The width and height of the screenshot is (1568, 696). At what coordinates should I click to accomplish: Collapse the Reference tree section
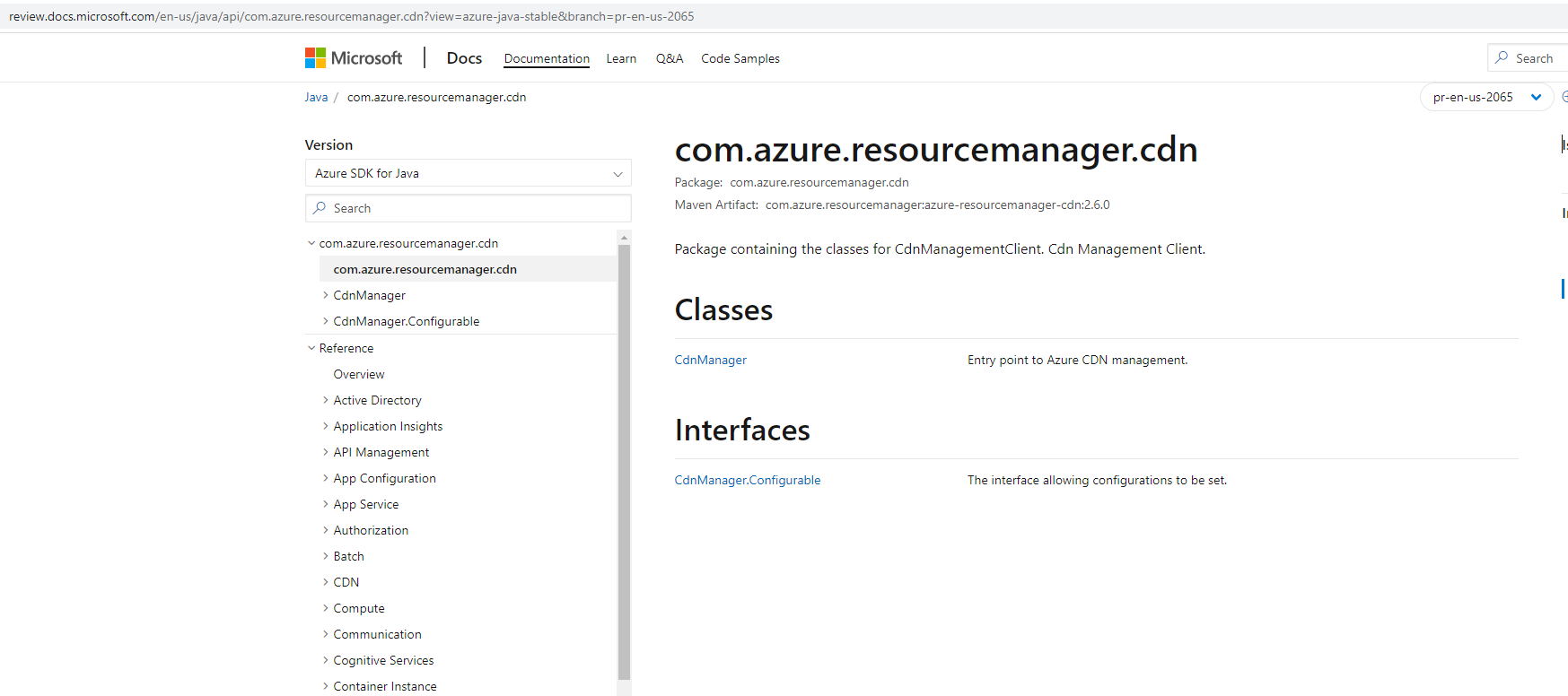pyautogui.click(x=311, y=348)
